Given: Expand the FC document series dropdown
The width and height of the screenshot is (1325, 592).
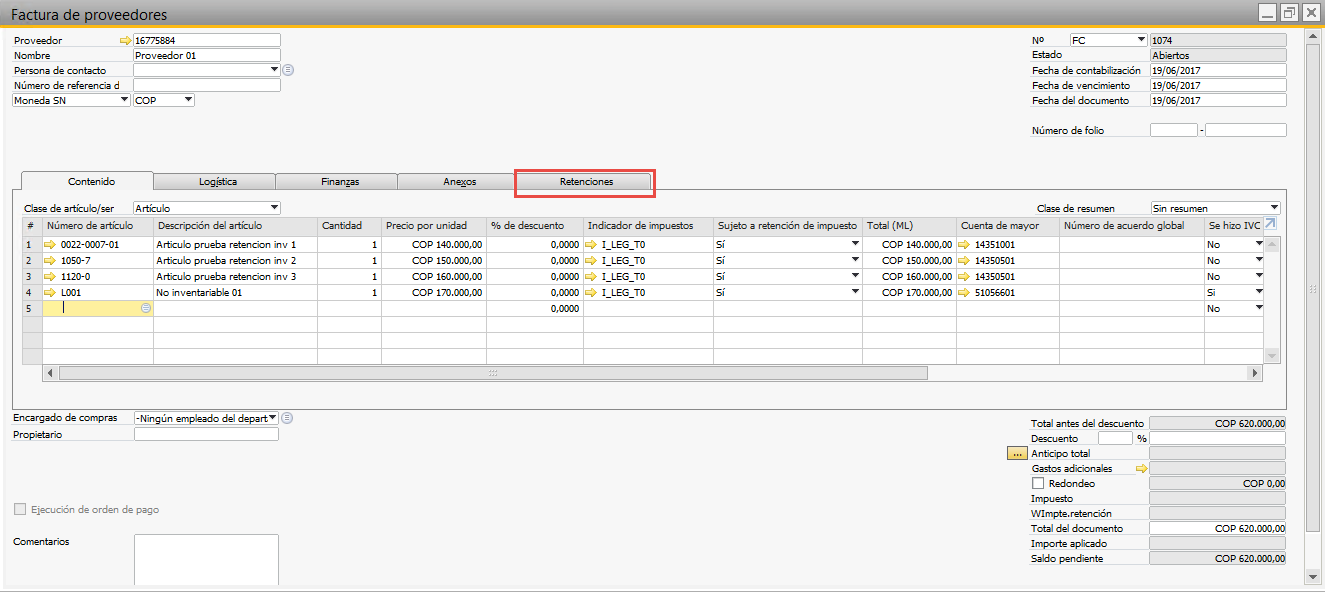Looking at the screenshot, I should point(1140,40).
